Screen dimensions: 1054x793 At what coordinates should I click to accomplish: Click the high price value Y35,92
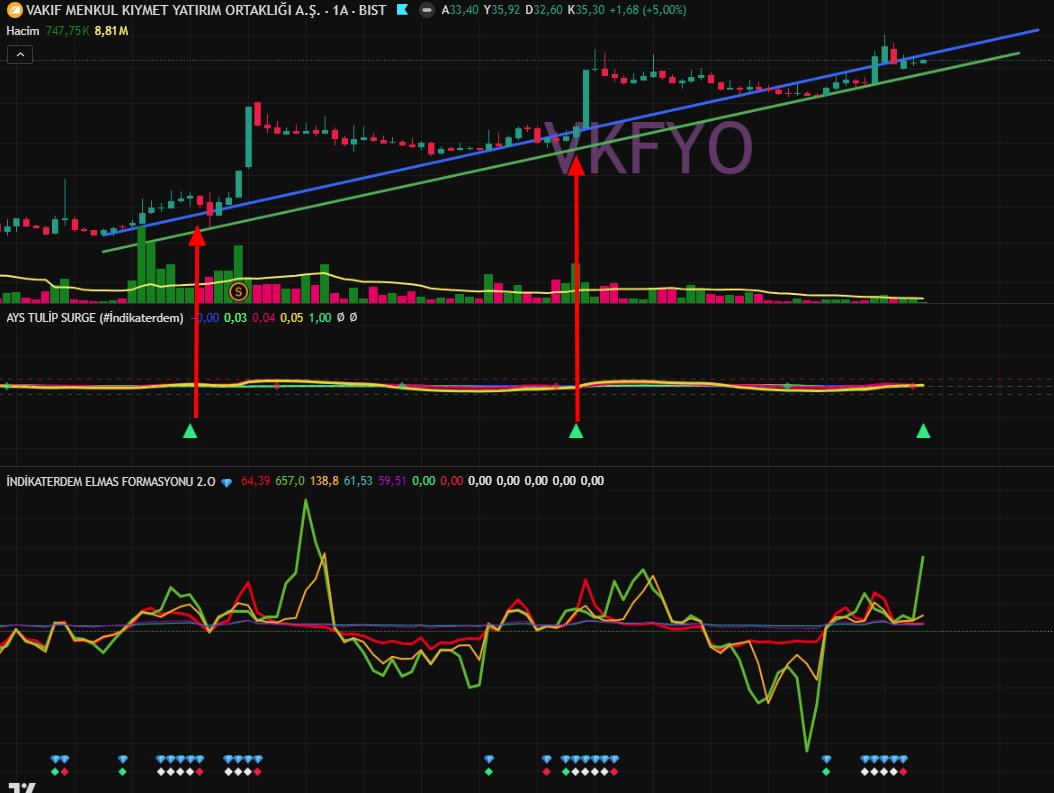[501, 10]
